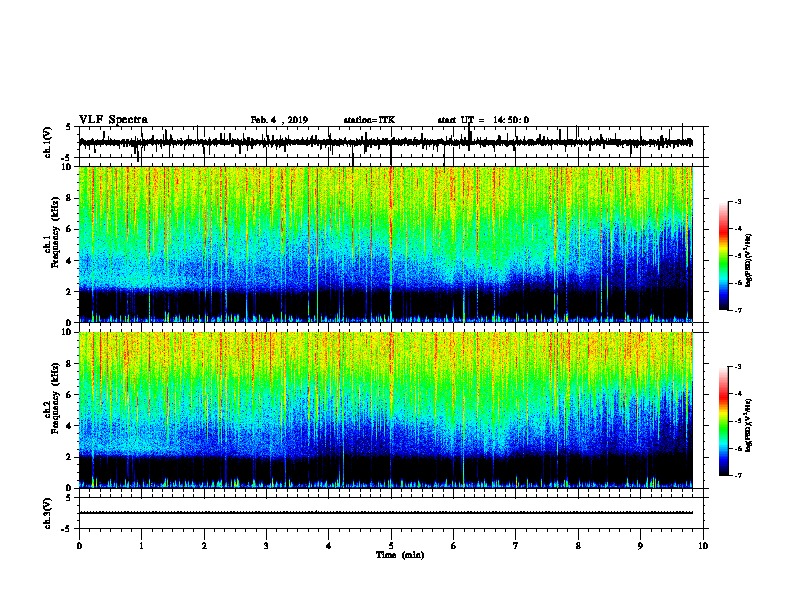
Task: Click time axis tick label "9"
Action: click(640, 546)
